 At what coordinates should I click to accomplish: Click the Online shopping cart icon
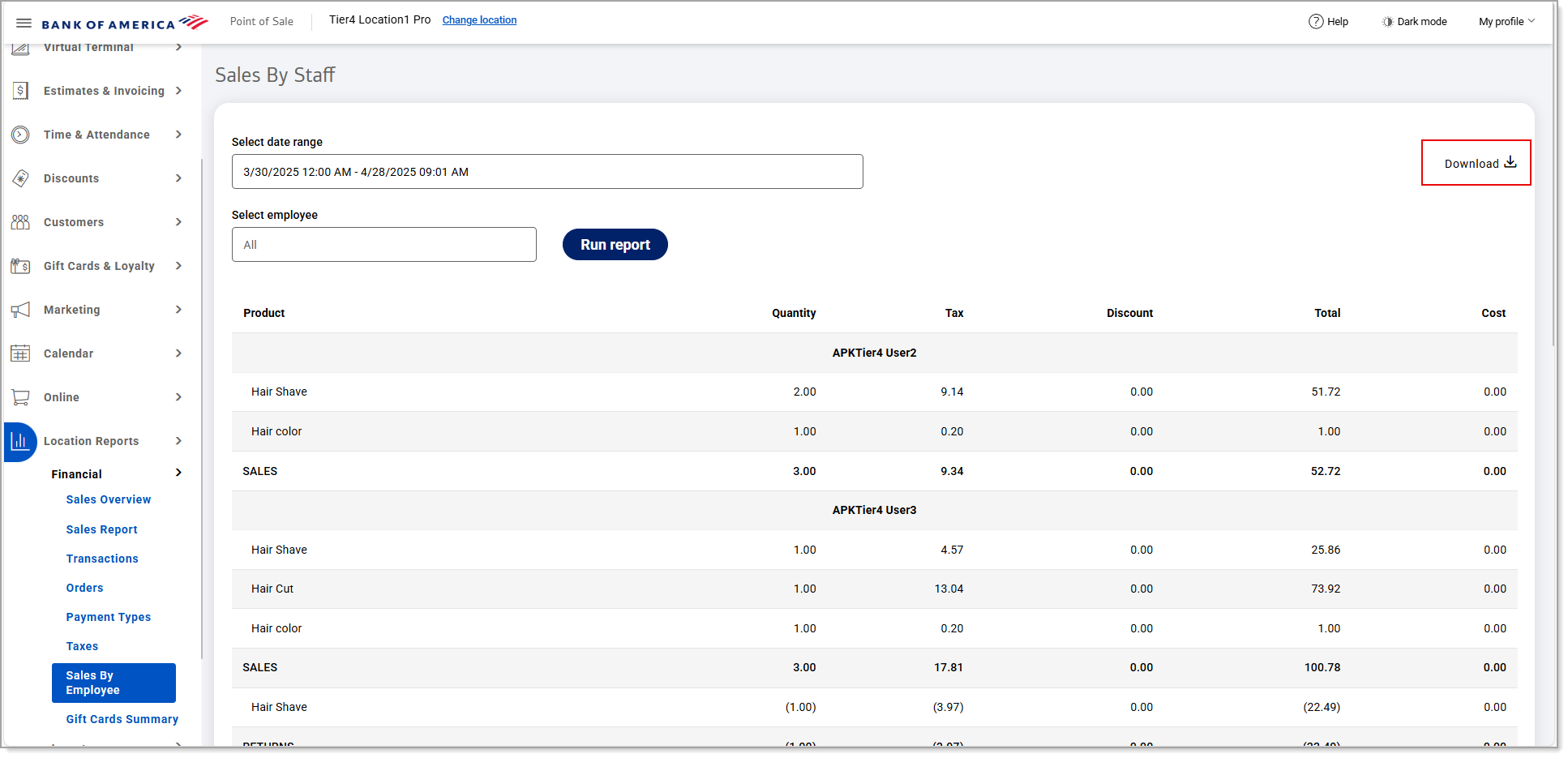click(21, 397)
